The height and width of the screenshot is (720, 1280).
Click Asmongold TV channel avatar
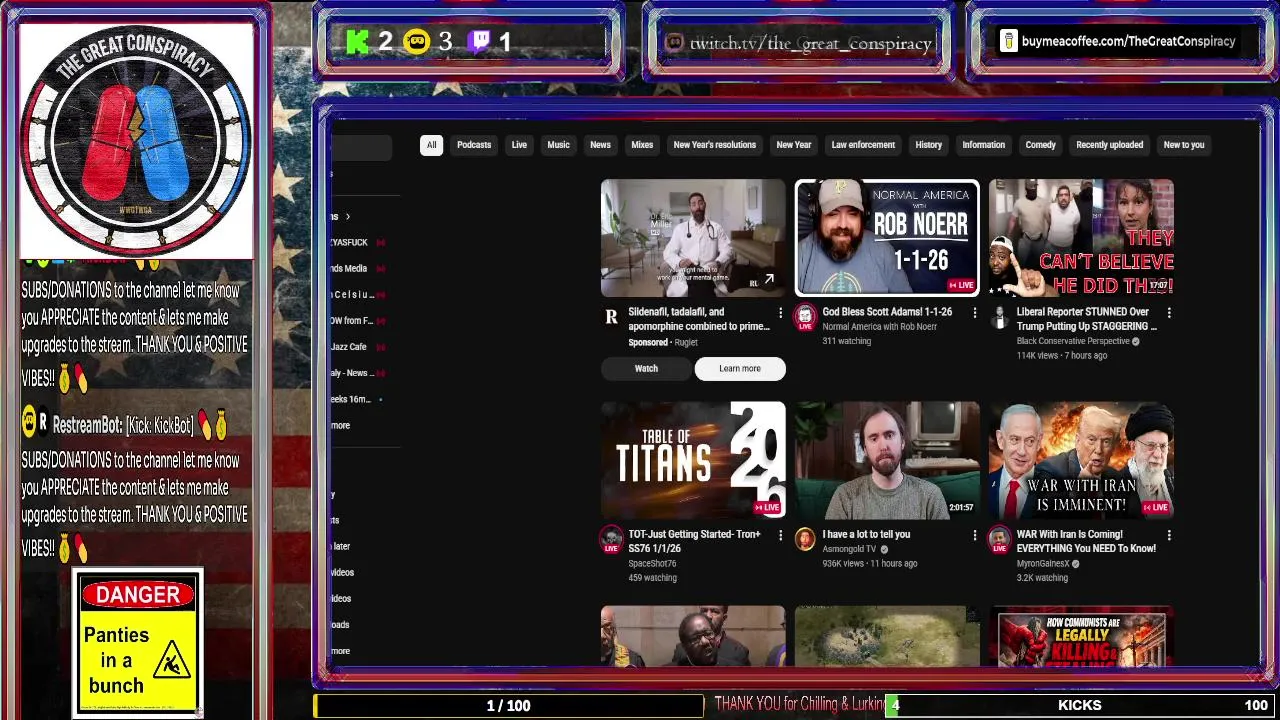[x=805, y=540]
